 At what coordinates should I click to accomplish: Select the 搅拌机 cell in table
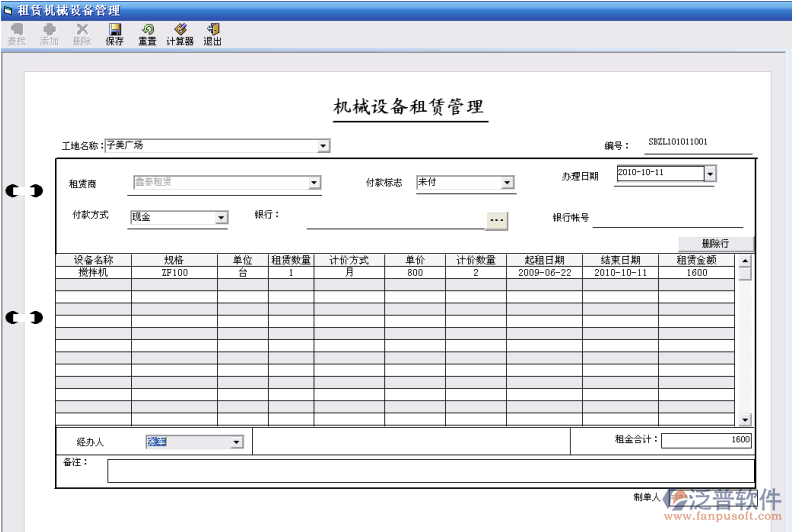[x=94, y=272]
